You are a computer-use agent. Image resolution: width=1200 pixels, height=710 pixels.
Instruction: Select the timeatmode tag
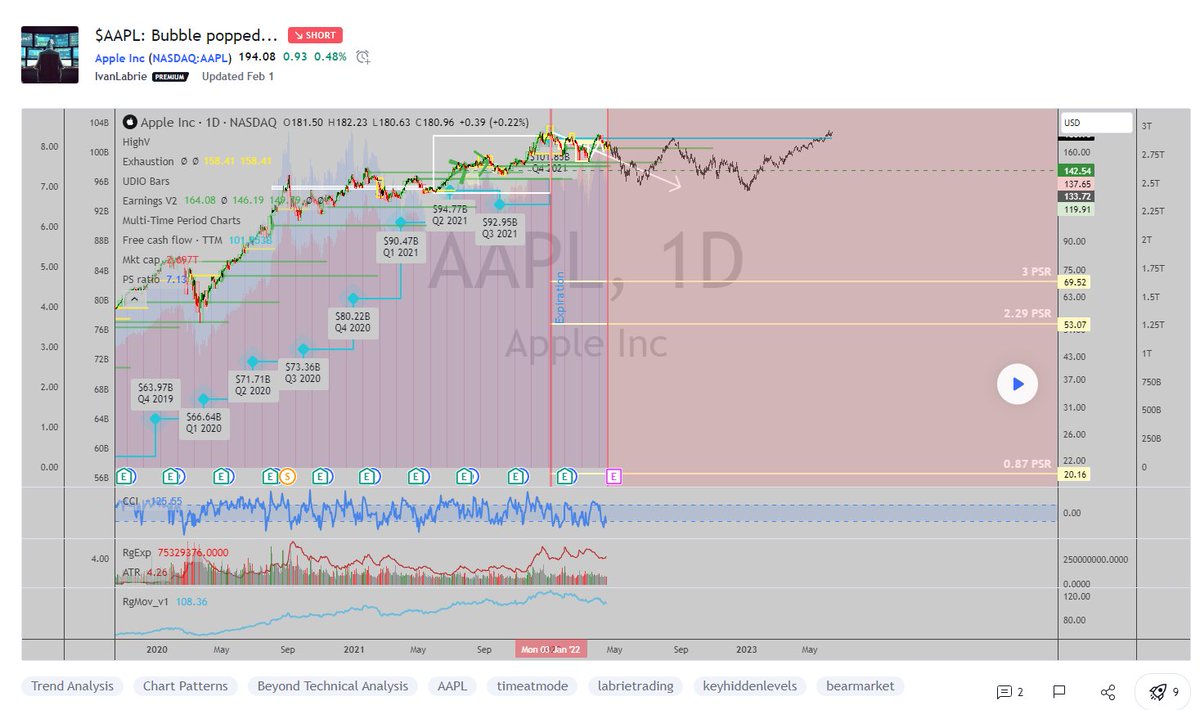point(534,686)
